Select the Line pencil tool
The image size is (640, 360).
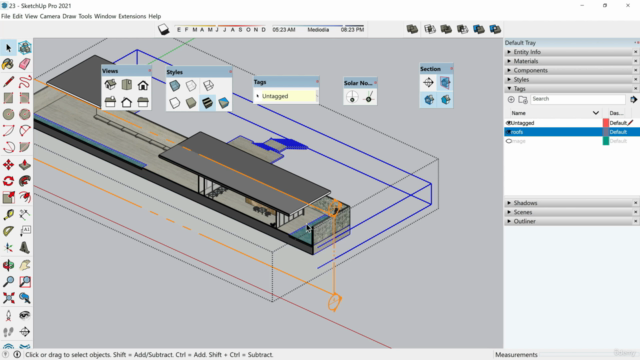coord(8,82)
